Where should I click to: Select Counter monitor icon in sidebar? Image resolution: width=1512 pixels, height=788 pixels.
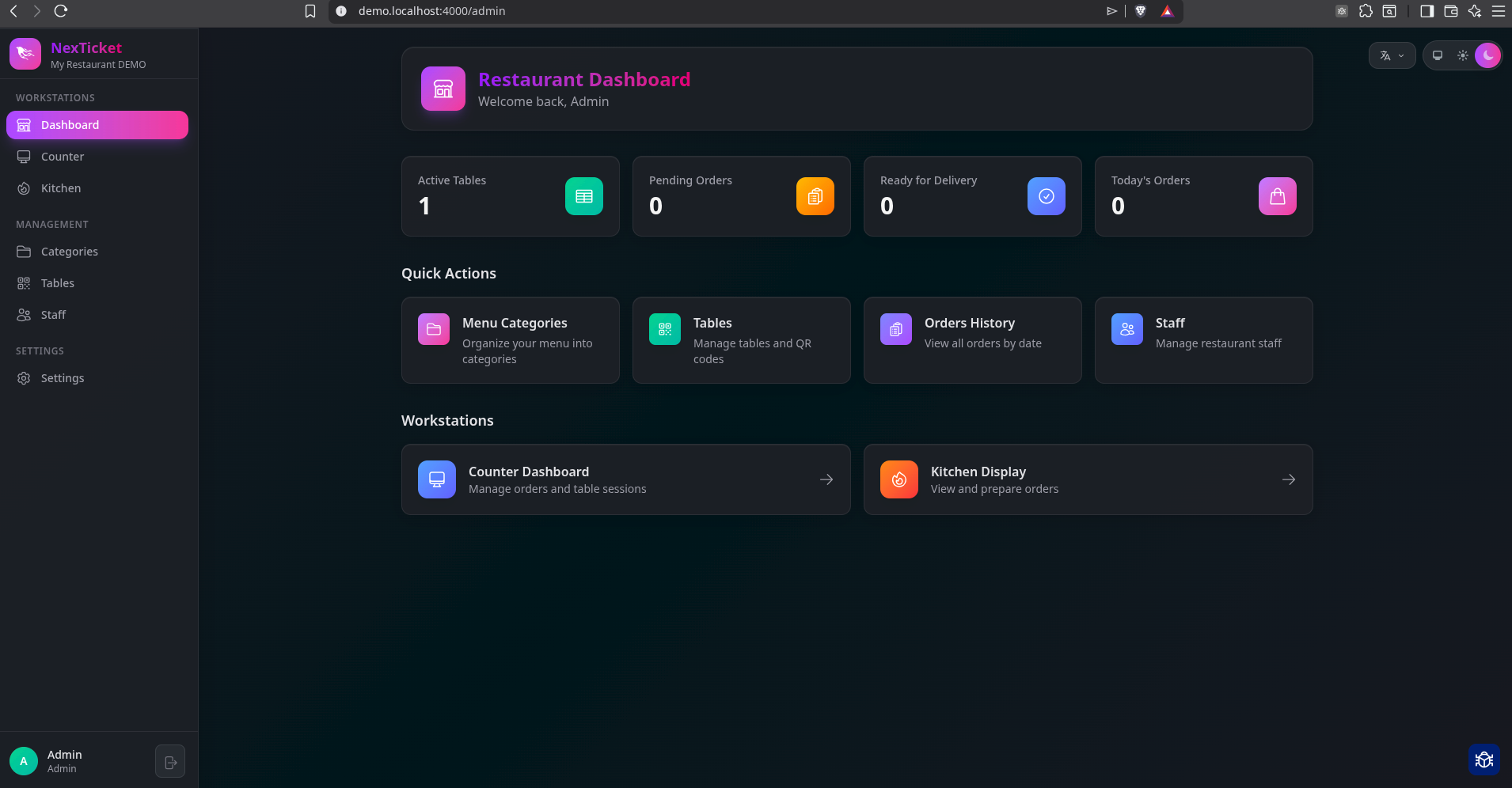click(x=24, y=156)
